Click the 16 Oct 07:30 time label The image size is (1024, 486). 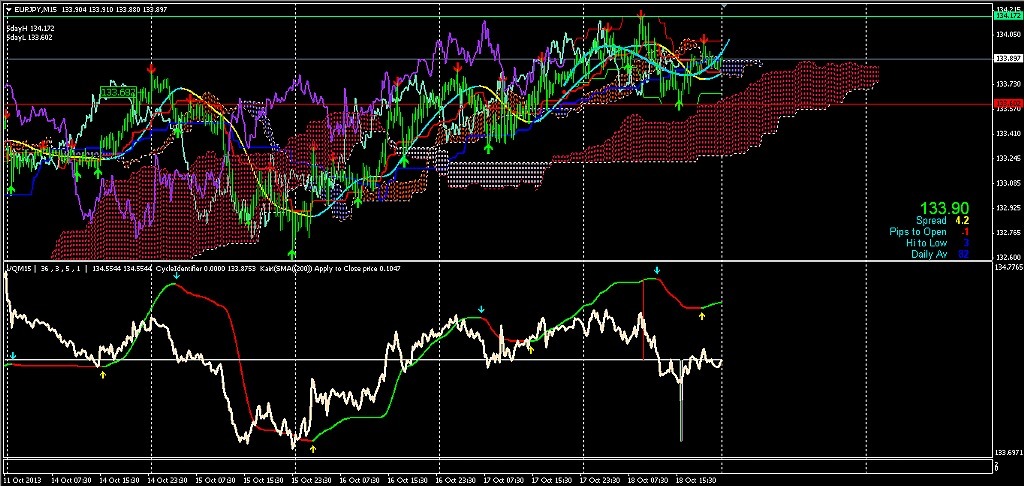tap(360, 479)
